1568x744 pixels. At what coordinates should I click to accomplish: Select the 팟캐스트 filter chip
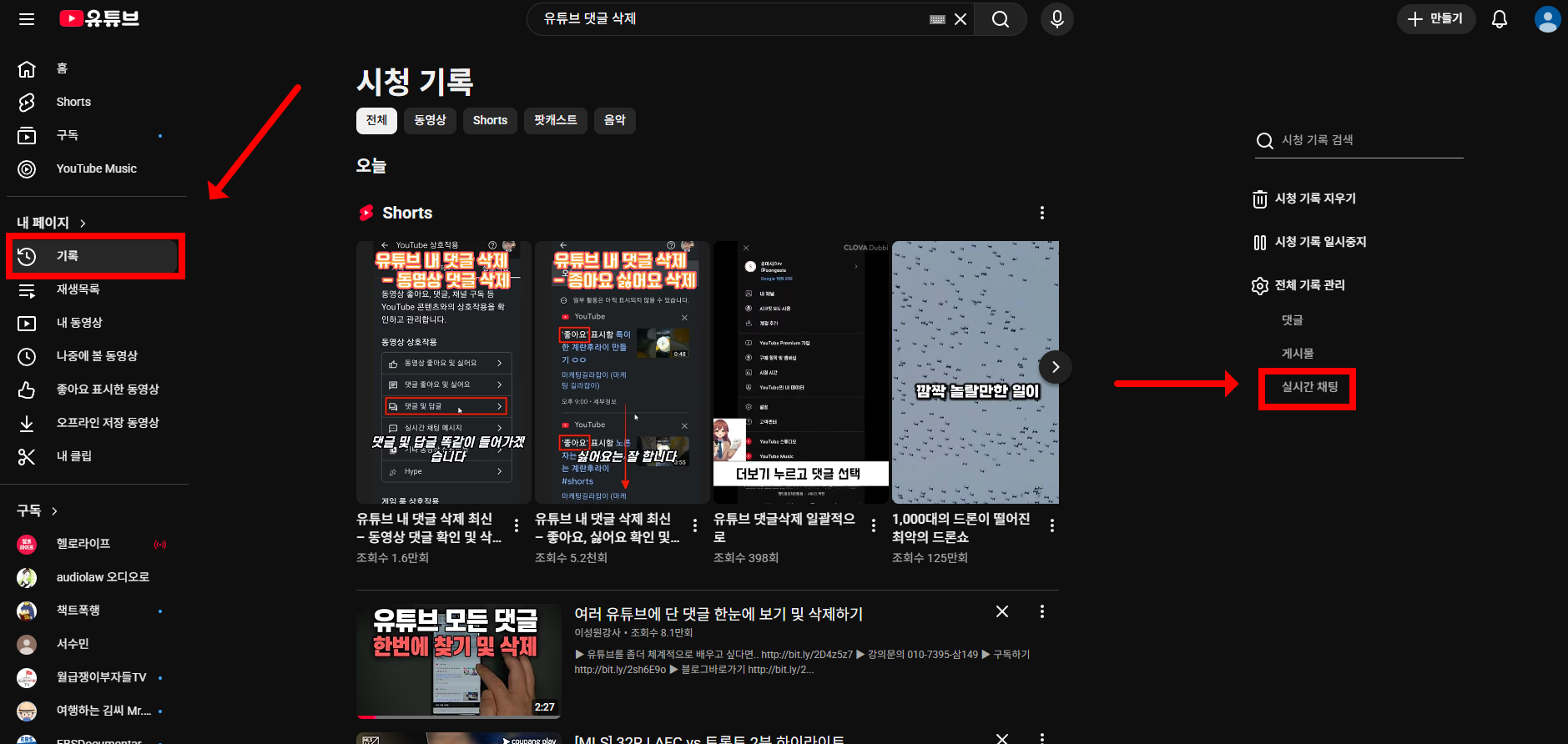point(556,120)
